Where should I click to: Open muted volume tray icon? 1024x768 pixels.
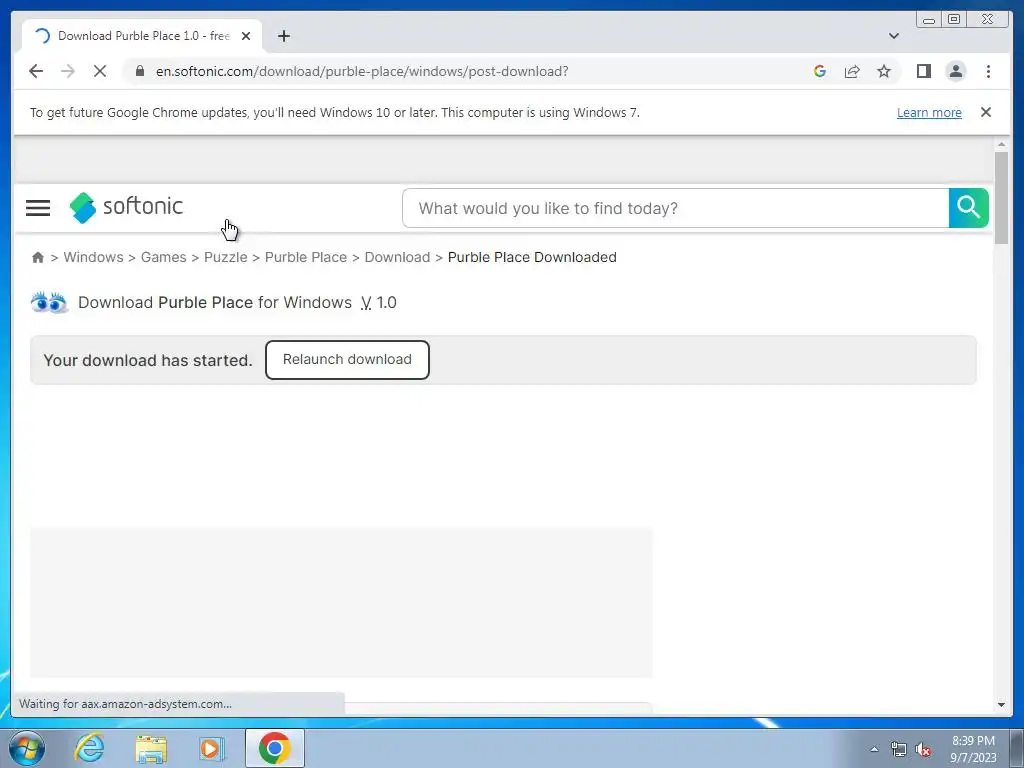click(x=923, y=750)
